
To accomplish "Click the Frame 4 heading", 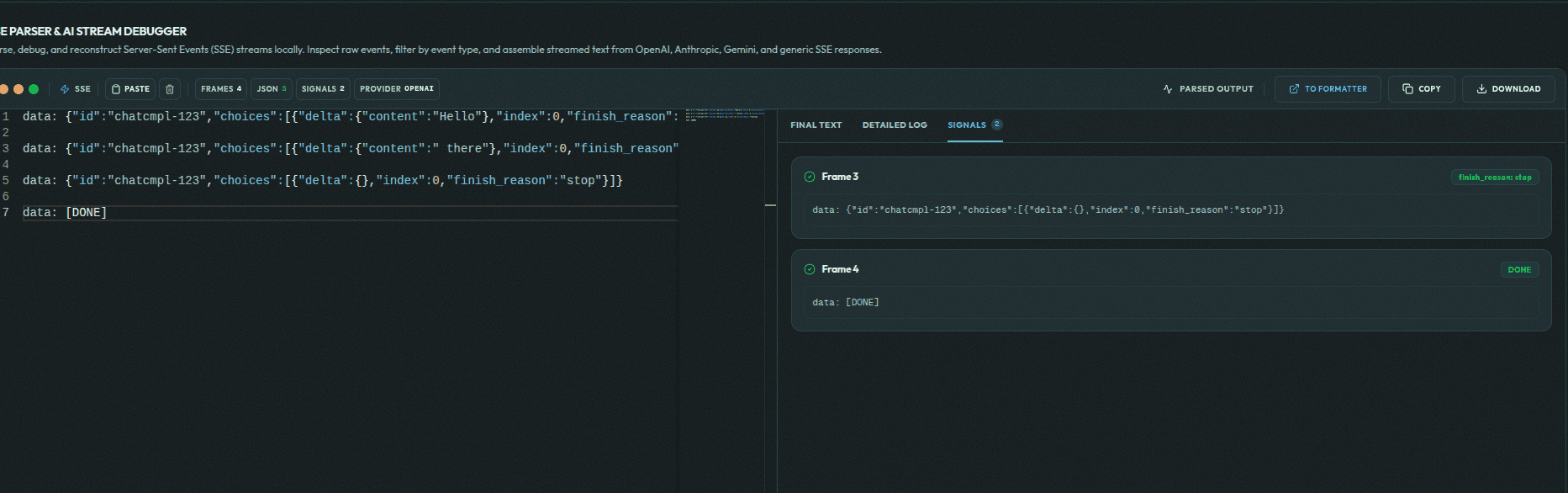I will tap(840, 269).
